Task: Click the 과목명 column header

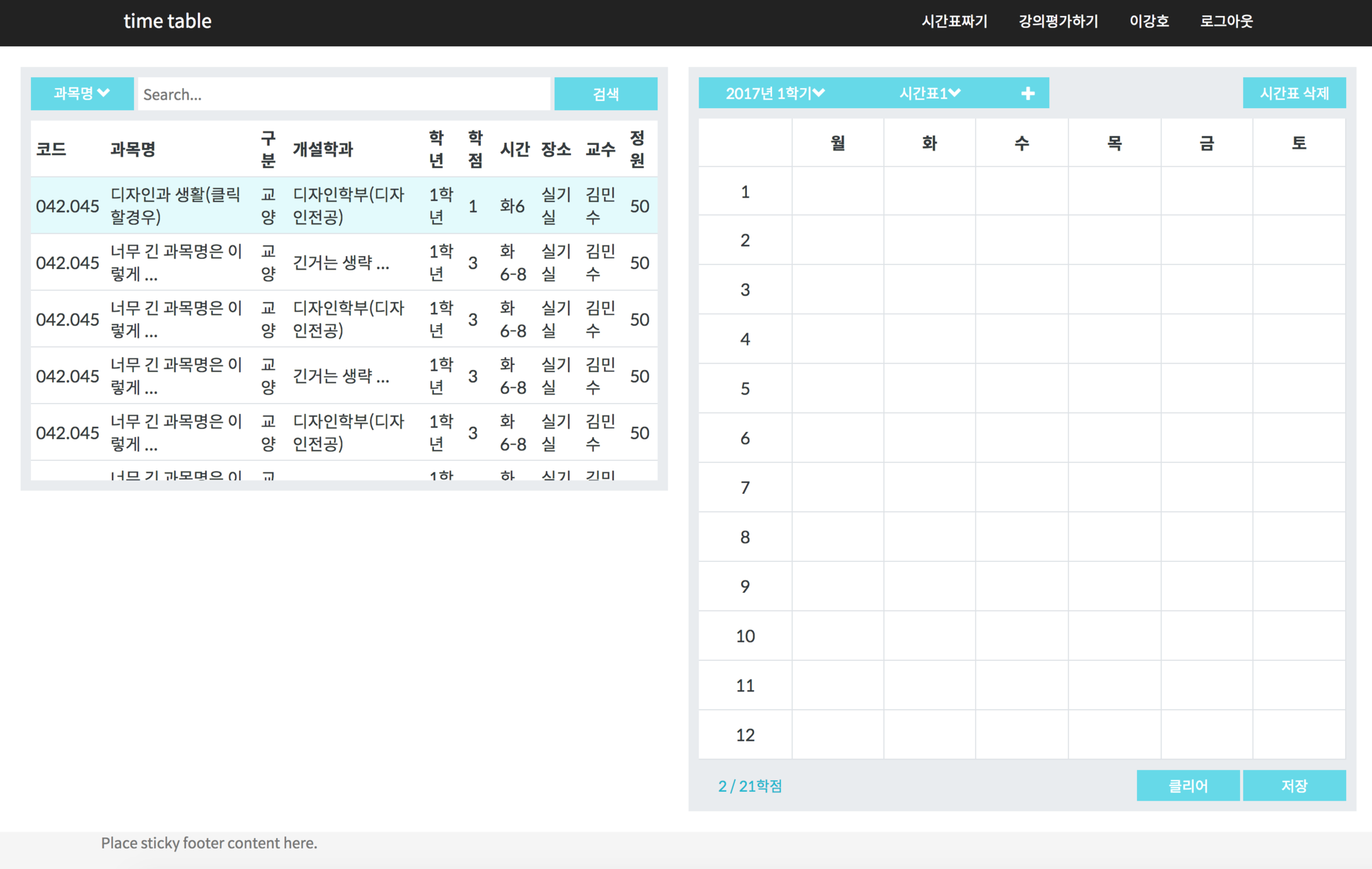Action: (133, 149)
